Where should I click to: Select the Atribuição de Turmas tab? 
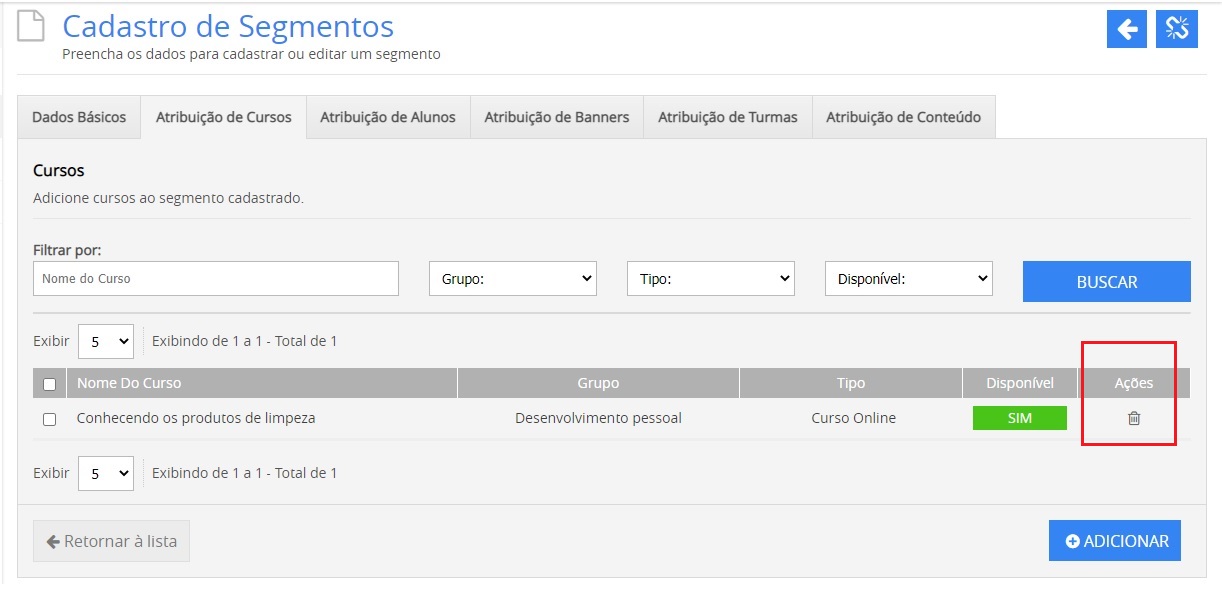click(727, 117)
